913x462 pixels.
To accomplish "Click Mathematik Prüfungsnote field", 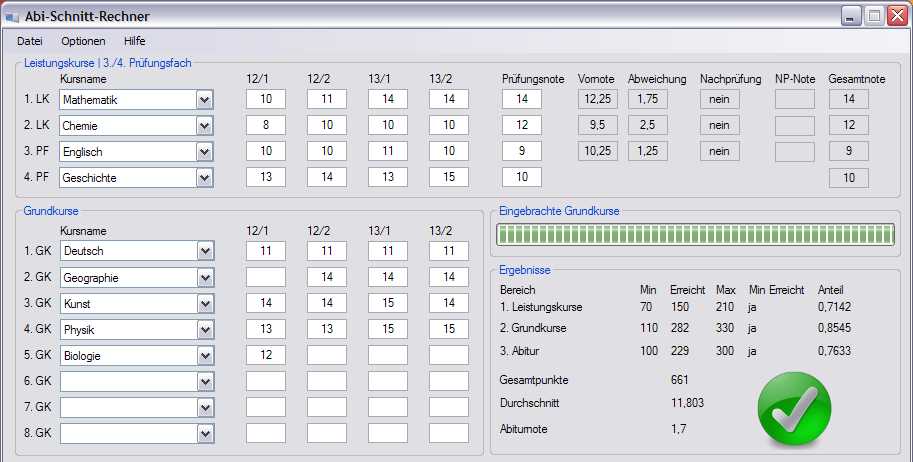I will pos(522,99).
